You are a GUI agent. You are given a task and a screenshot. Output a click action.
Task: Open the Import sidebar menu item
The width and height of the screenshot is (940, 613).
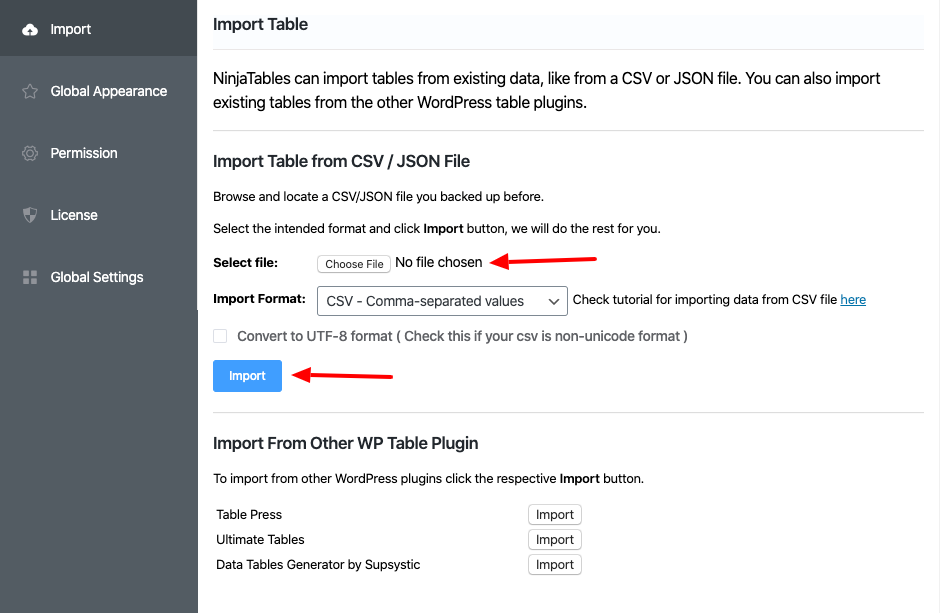click(x=71, y=30)
